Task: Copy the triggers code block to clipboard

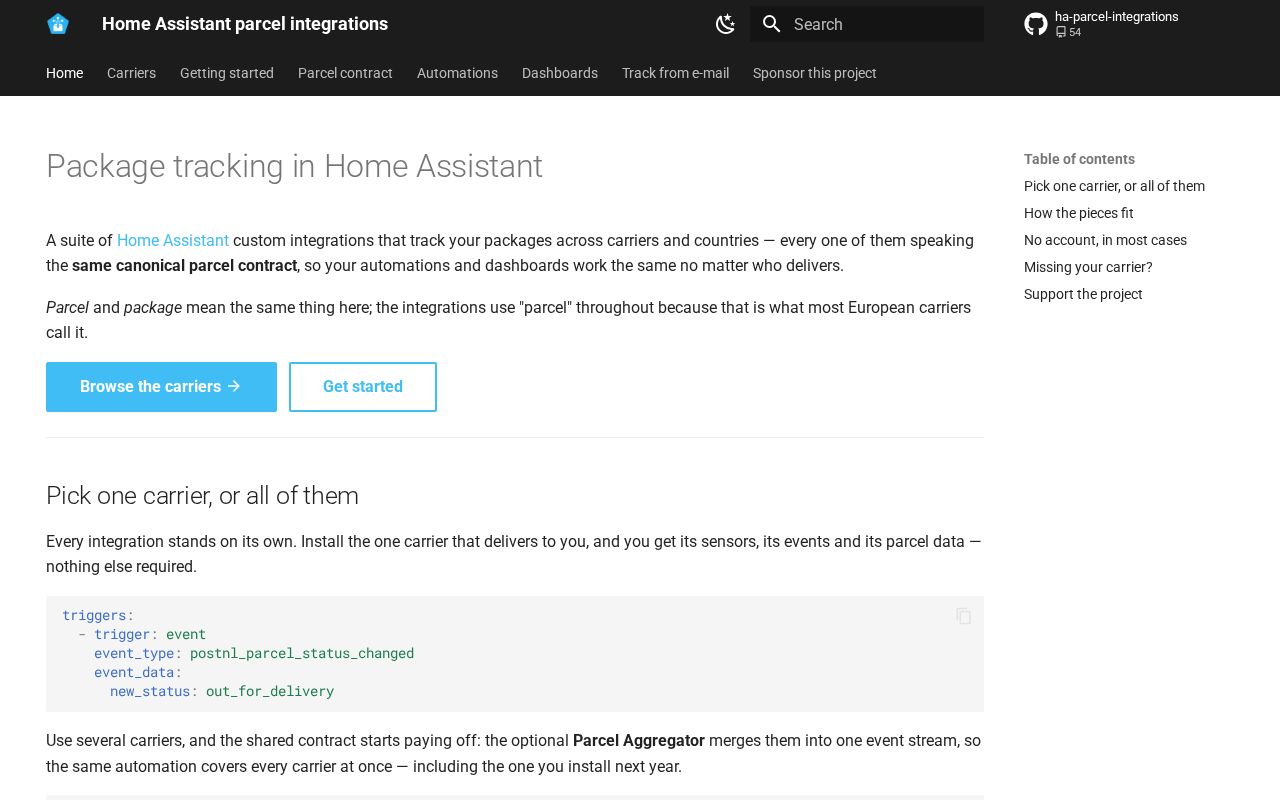Action: (x=963, y=616)
